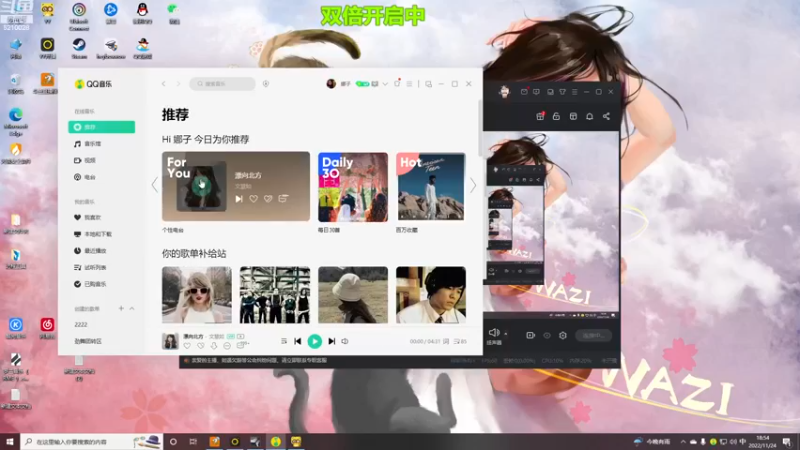The height and width of the screenshot is (450, 800).
Task: Show previous recommendations with left carousel arrow
Action: 155,185
